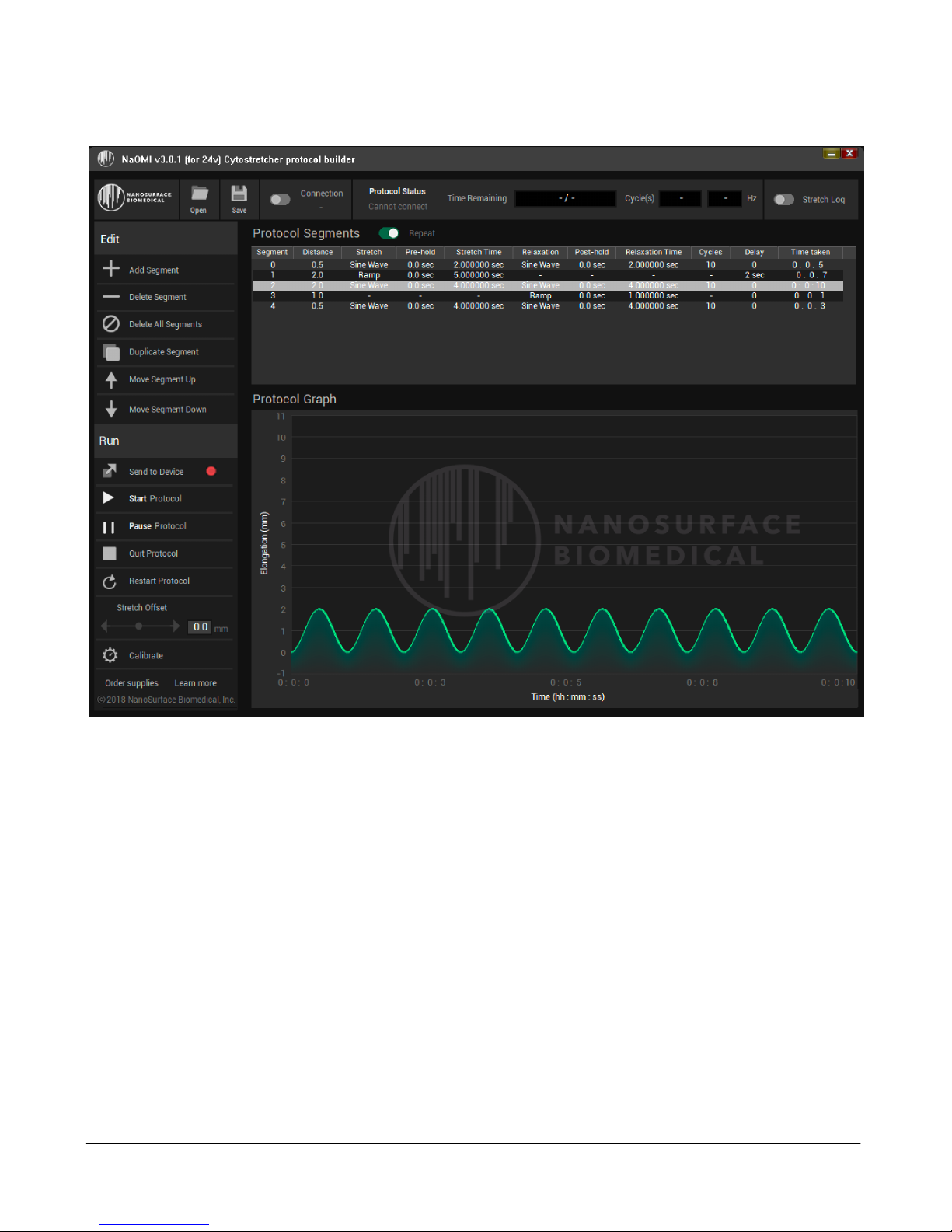This screenshot has width=952, height=1232.
Task: Click the Delay column header
Action: 755,252
